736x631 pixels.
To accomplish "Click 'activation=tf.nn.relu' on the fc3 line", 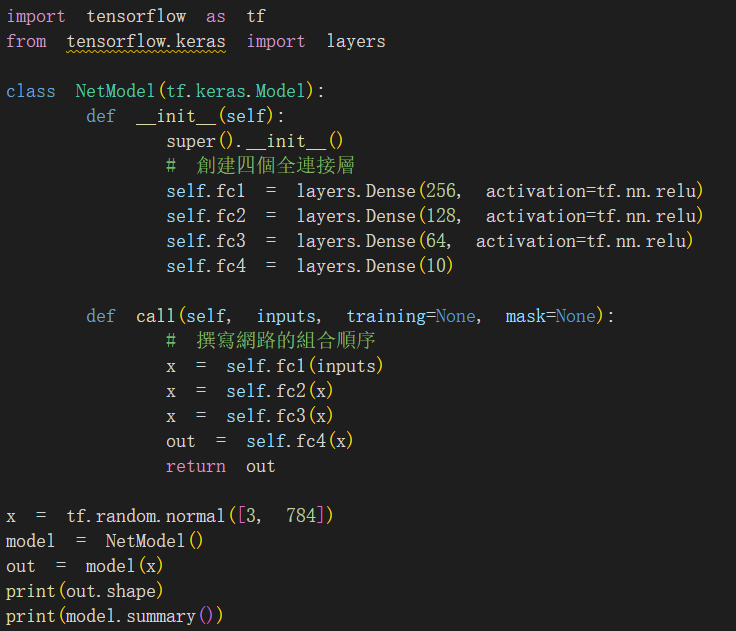I will tap(581, 241).
